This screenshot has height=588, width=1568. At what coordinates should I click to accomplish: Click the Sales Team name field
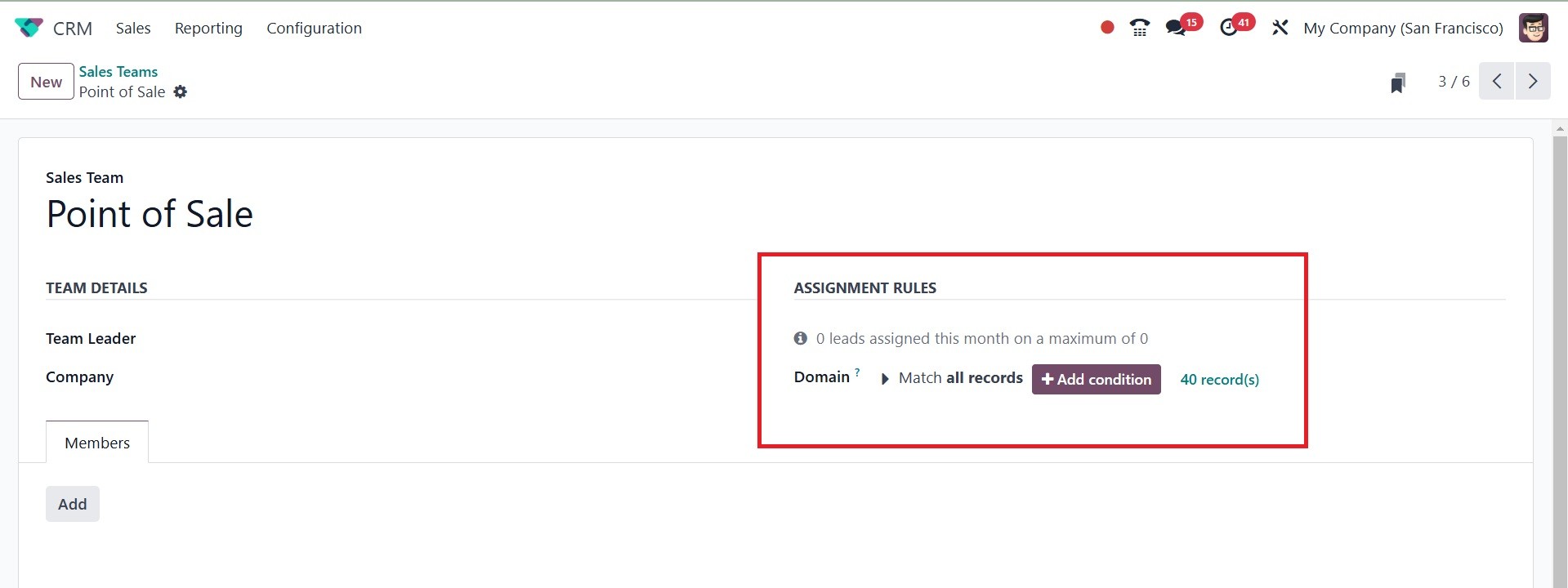(150, 214)
